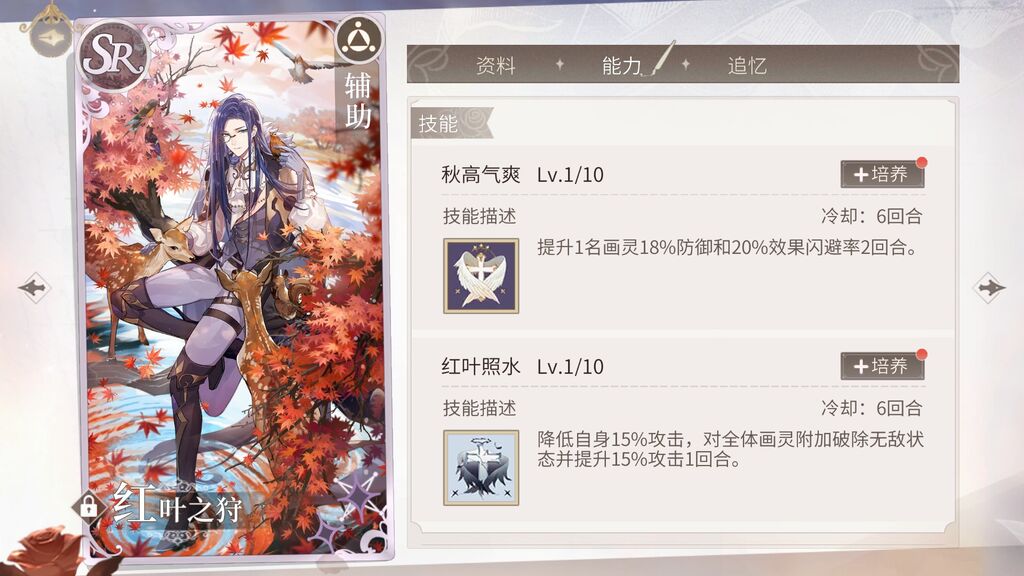The width and height of the screenshot is (1024, 576).
Task: Click the 红叶照水 skill name
Action: click(481, 366)
